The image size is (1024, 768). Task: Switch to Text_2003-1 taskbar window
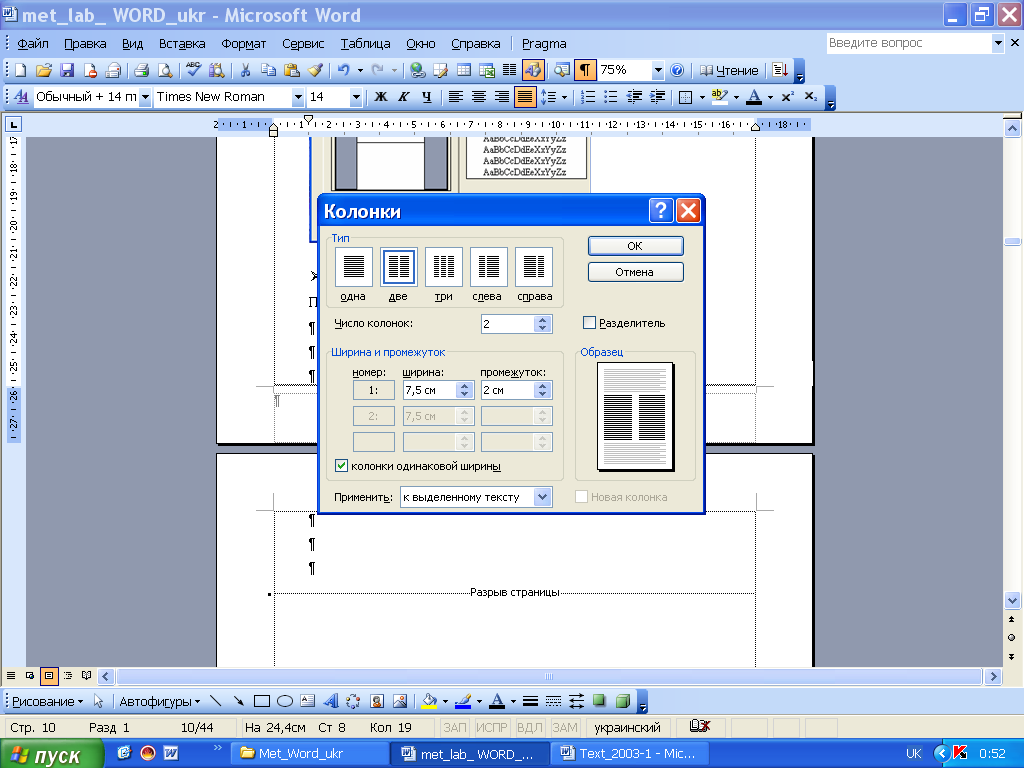coord(628,754)
